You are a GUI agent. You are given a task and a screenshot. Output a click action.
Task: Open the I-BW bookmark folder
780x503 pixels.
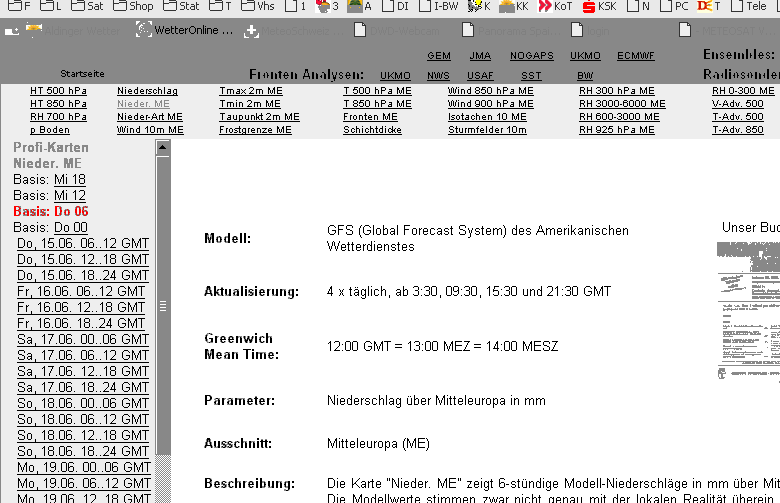440,6
